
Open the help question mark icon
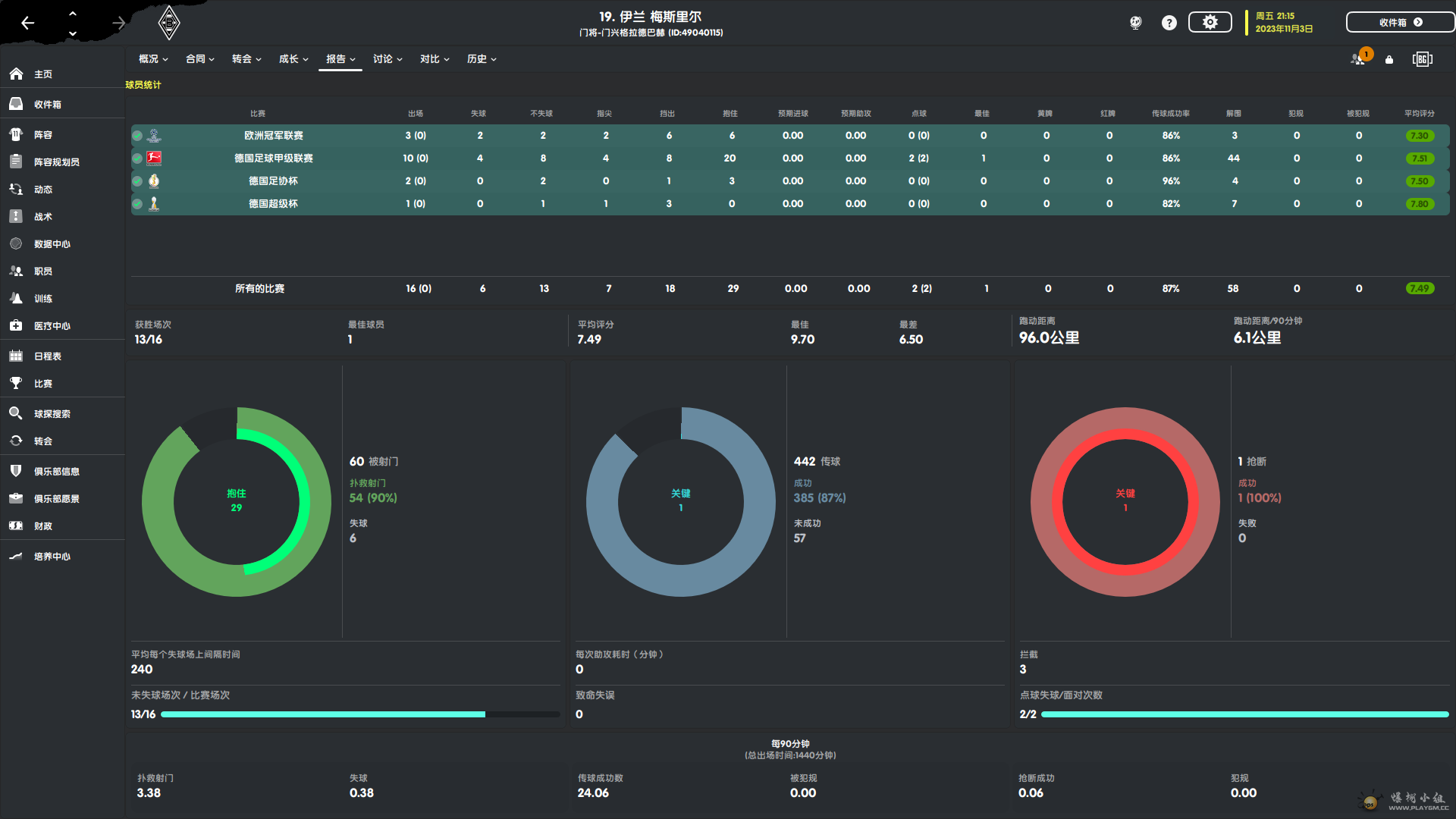point(1169,23)
